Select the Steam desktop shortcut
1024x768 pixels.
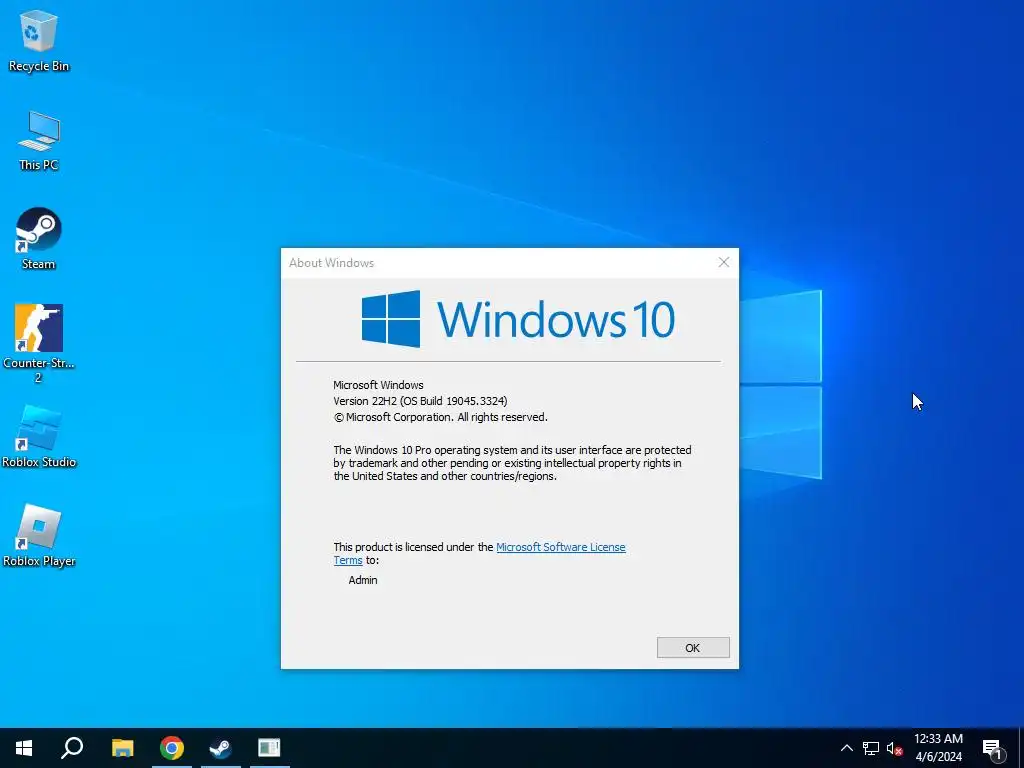click(x=39, y=238)
